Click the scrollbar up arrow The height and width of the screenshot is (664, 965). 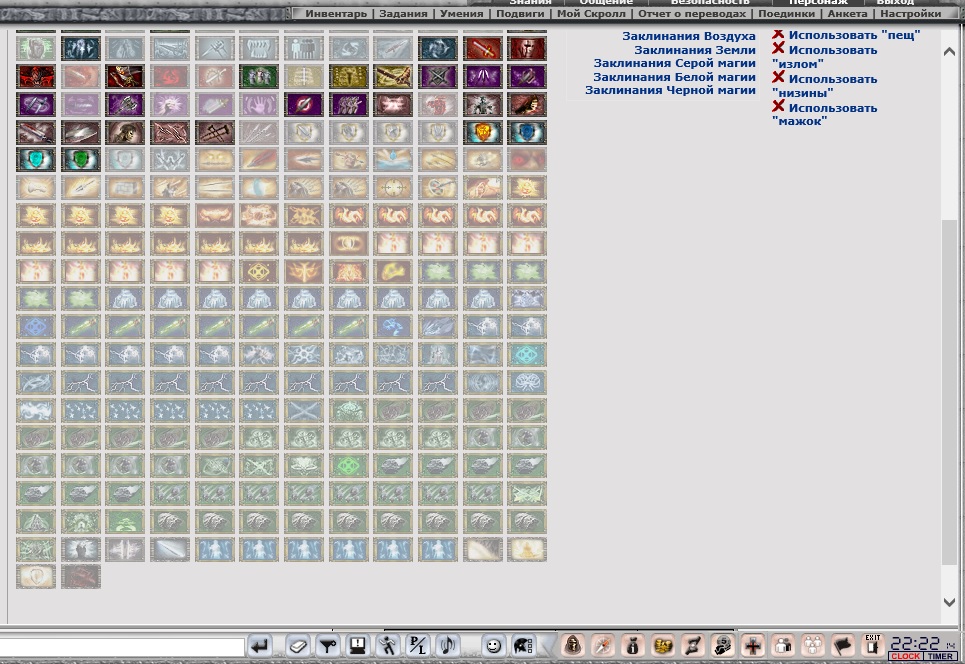point(949,52)
